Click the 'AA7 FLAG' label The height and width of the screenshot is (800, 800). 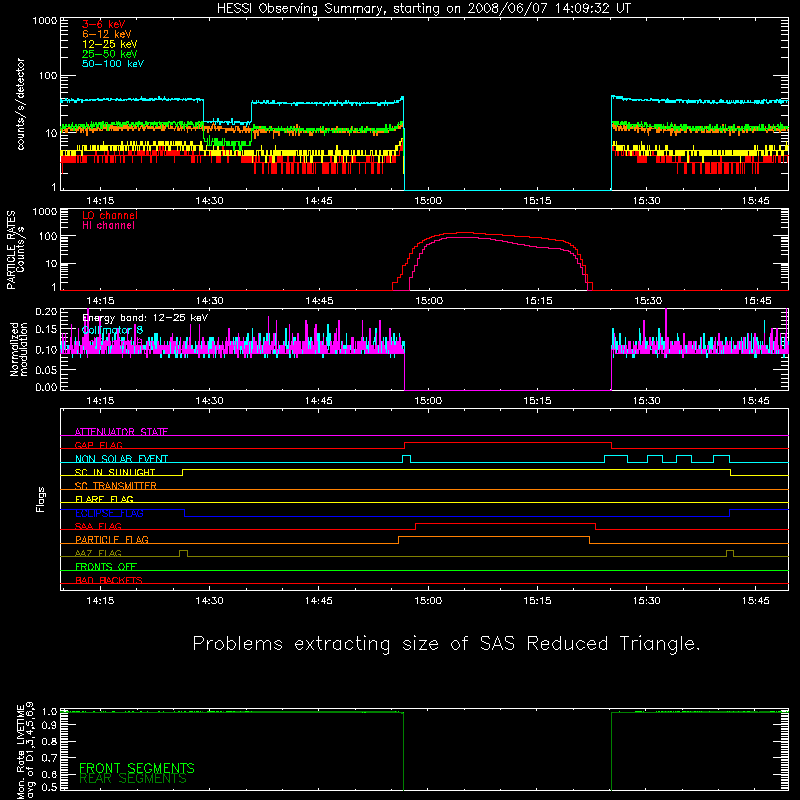98,553
